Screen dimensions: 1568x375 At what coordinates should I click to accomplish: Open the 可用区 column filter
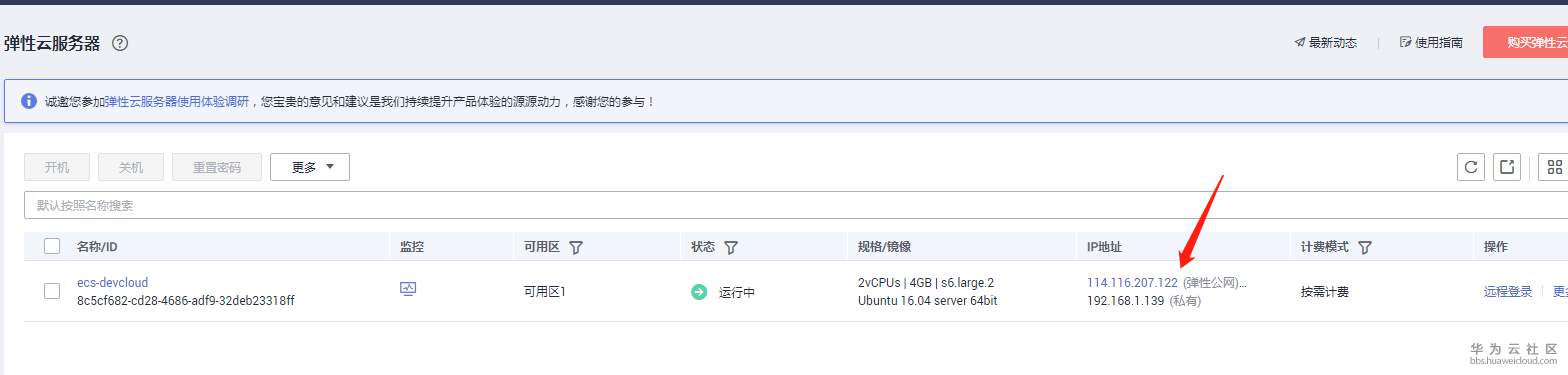click(x=576, y=247)
